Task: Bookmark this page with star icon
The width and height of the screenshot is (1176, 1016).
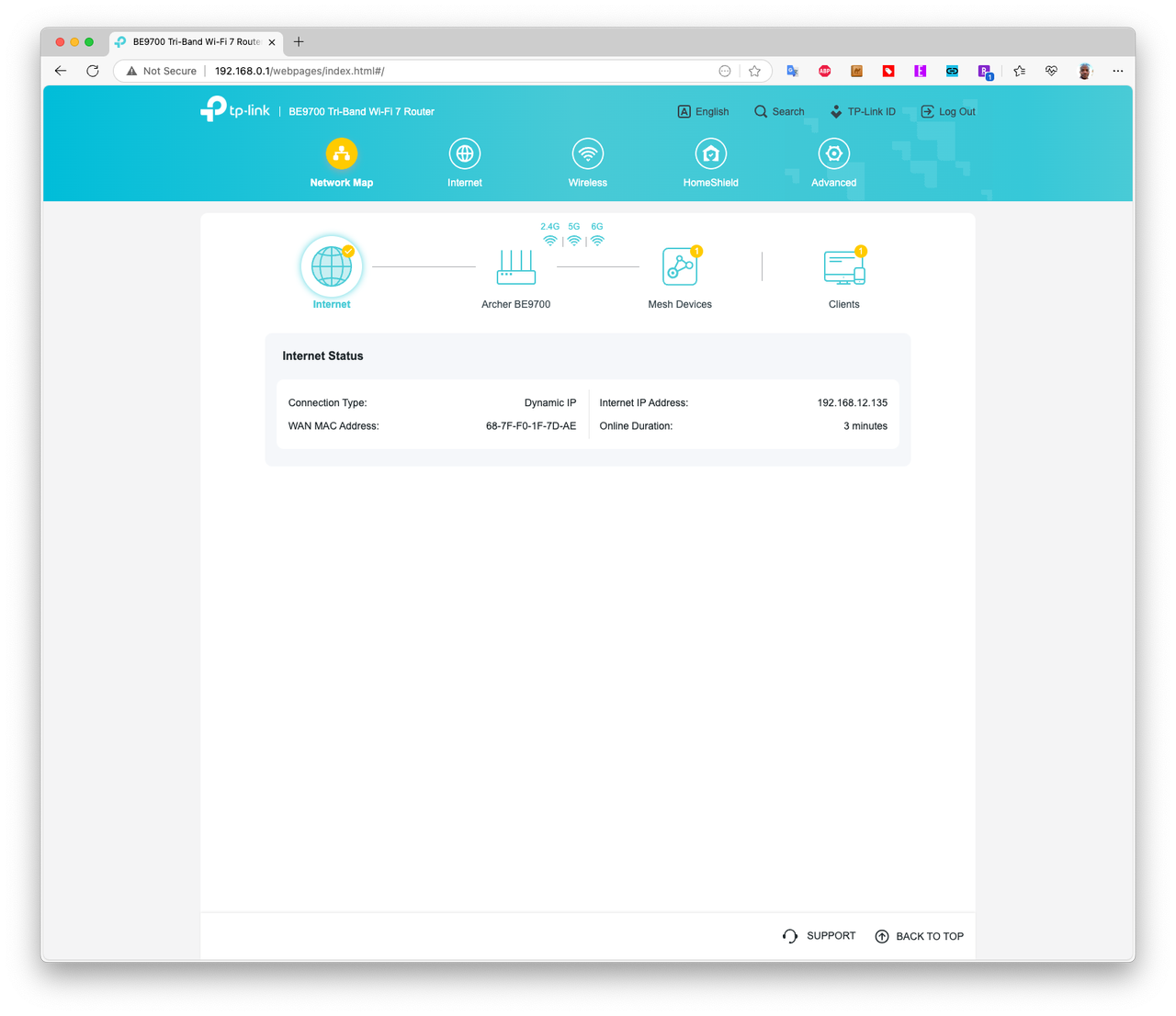Action: [754, 71]
